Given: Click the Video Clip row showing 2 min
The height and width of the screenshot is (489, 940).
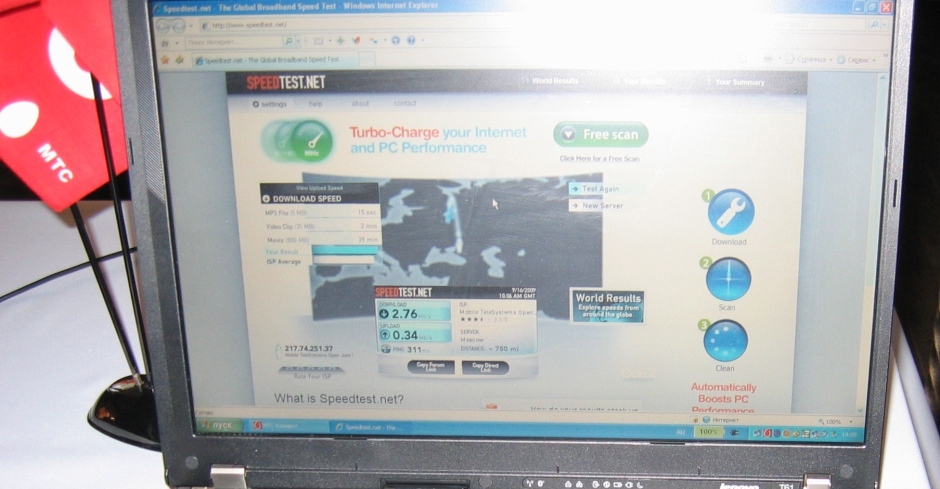Looking at the screenshot, I should [x=321, y=227].
